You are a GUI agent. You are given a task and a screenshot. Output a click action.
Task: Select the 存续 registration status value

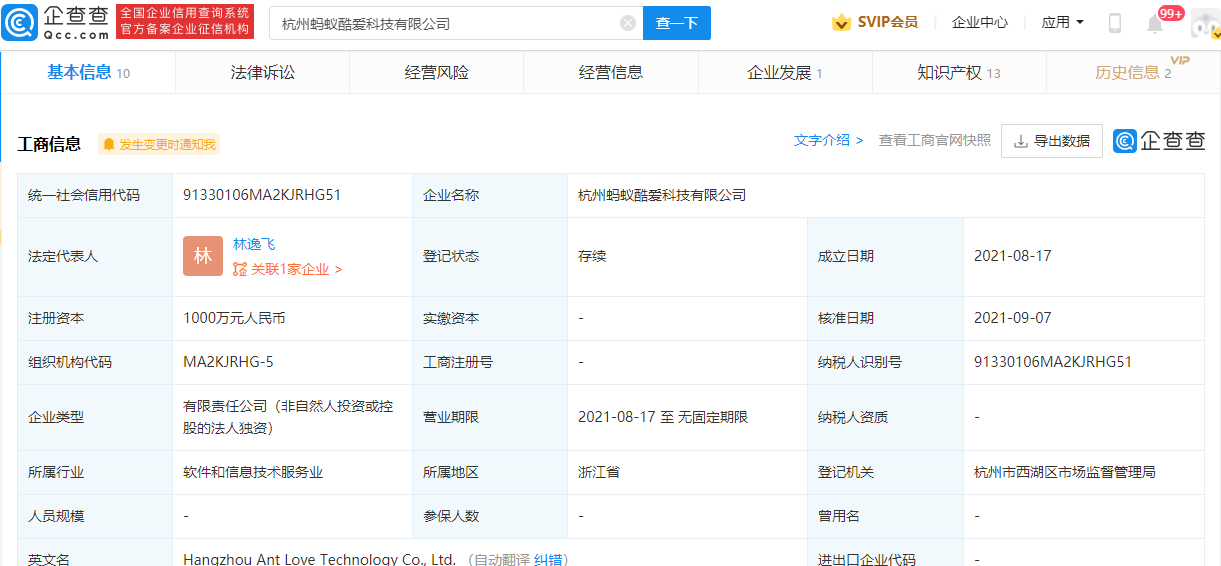[x=592, y=256]
